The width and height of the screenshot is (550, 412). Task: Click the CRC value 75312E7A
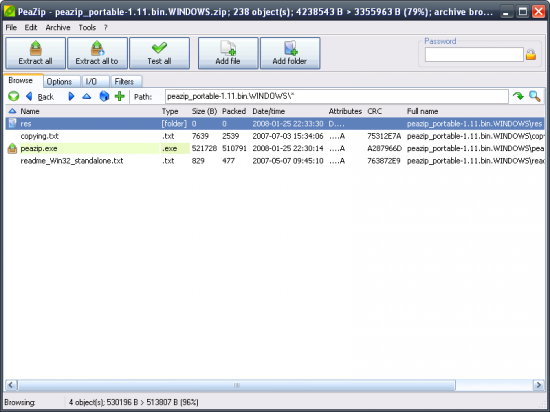(x=384, y=136)
